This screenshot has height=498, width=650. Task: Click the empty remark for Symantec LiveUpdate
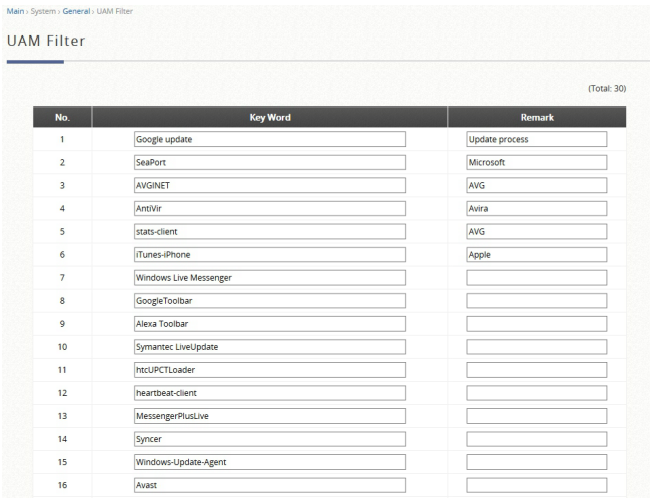[537, 347]
